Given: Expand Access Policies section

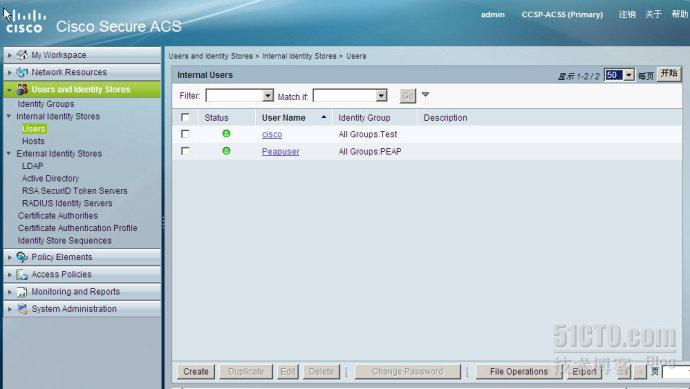Looking at the screenshot, I should [x=10, y=275].
